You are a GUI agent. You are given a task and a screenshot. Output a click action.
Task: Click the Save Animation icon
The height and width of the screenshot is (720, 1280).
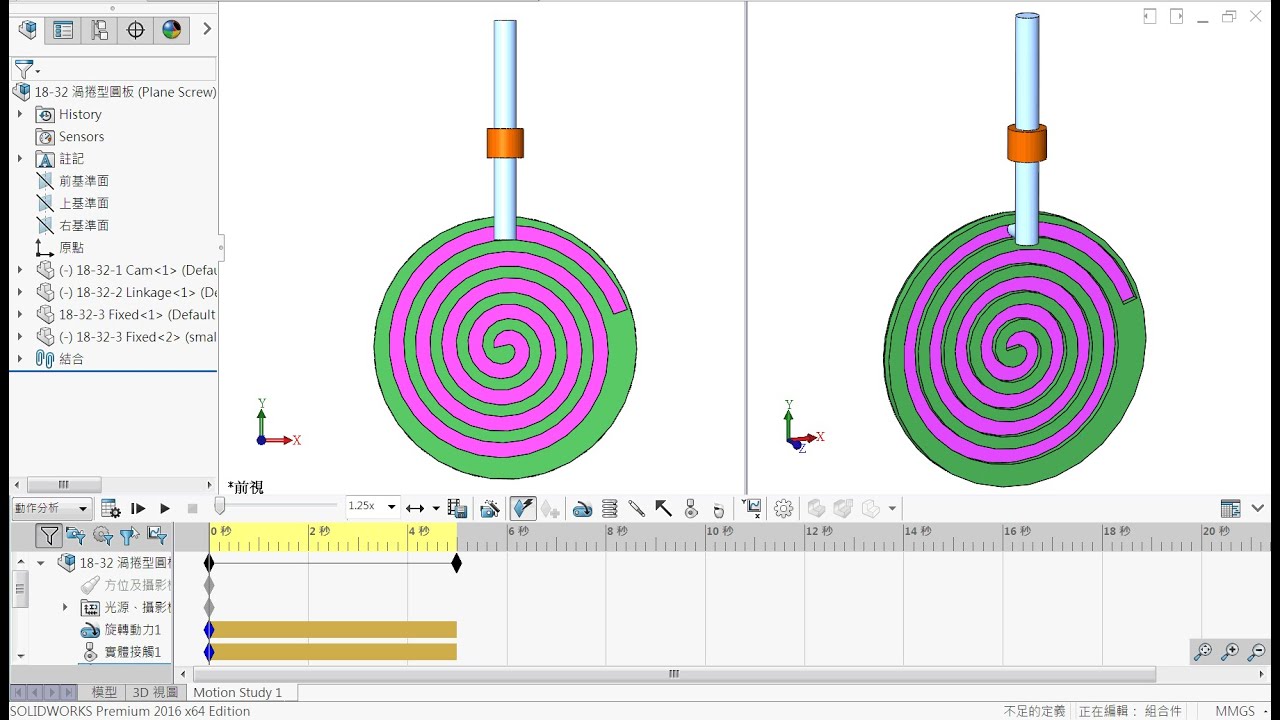pyautogui.click(x=457, y=508)
